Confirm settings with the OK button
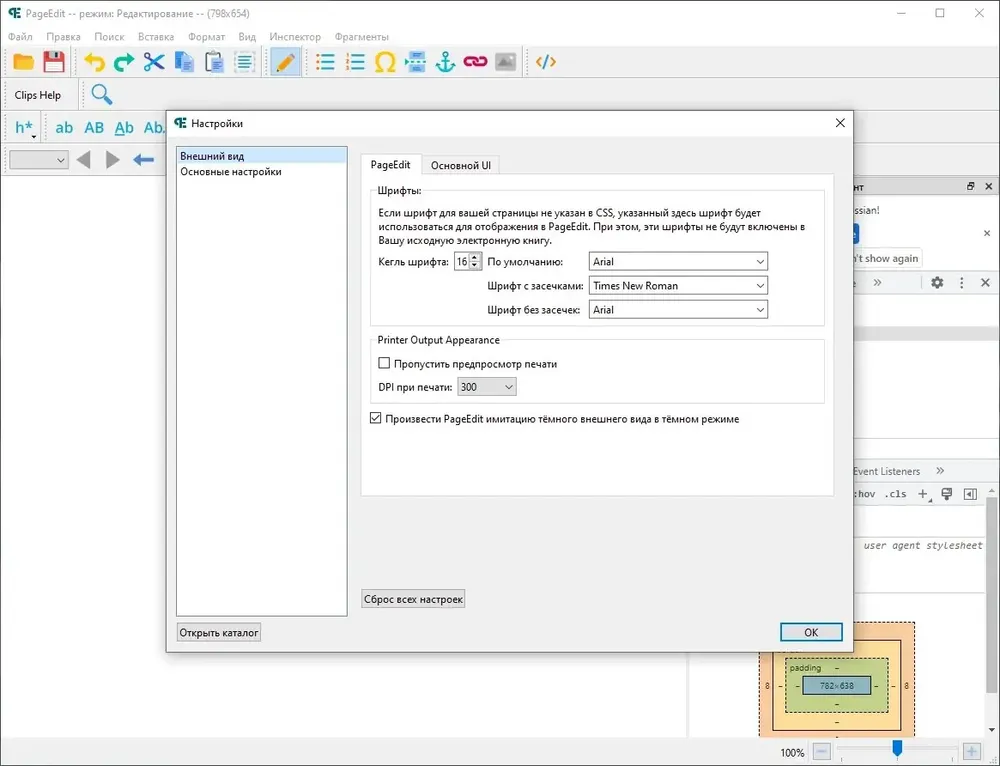The height and width of the screenshot is (766, 1000). point(811,632)
